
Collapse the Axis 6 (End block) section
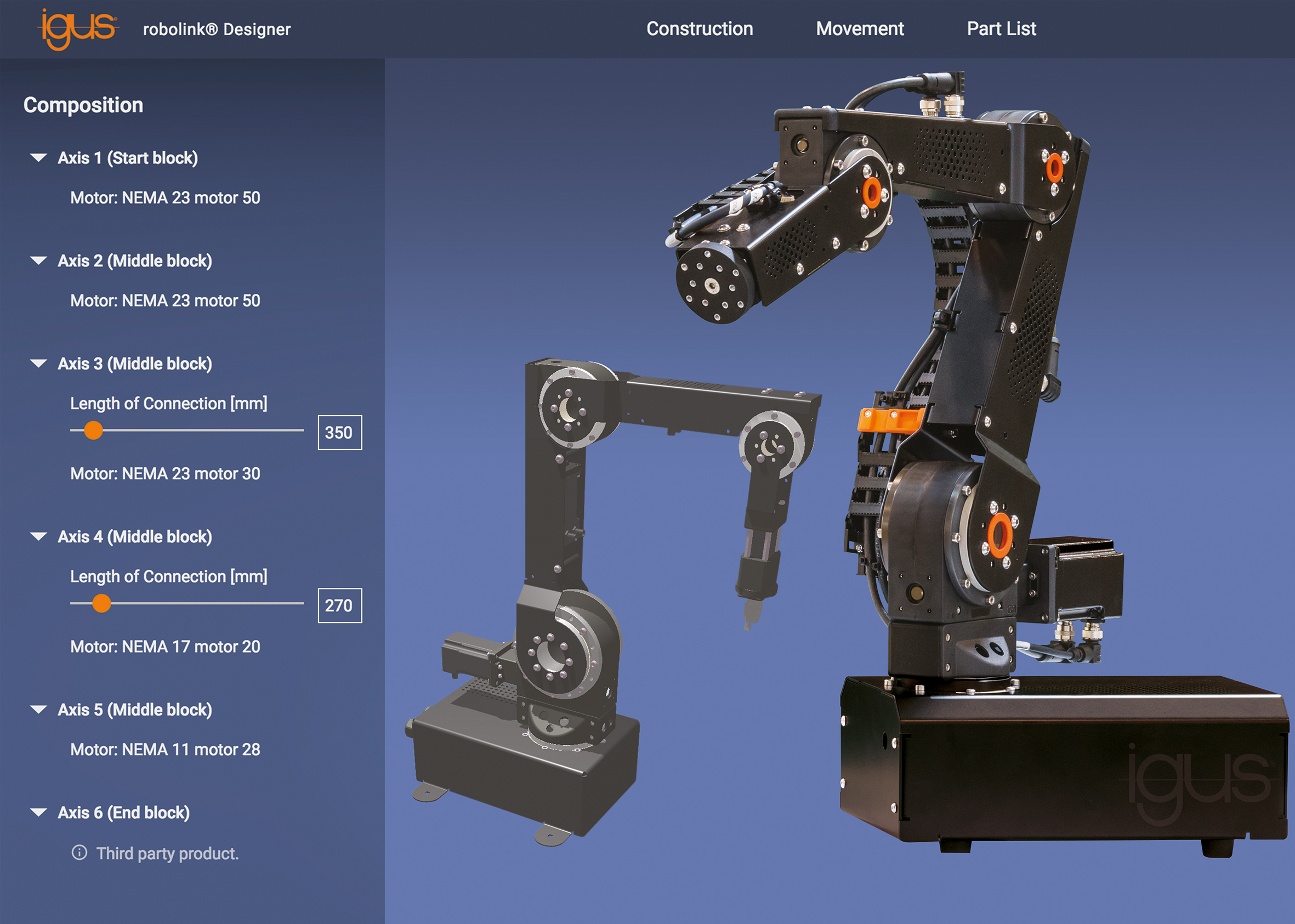click(x=39, y=813)
